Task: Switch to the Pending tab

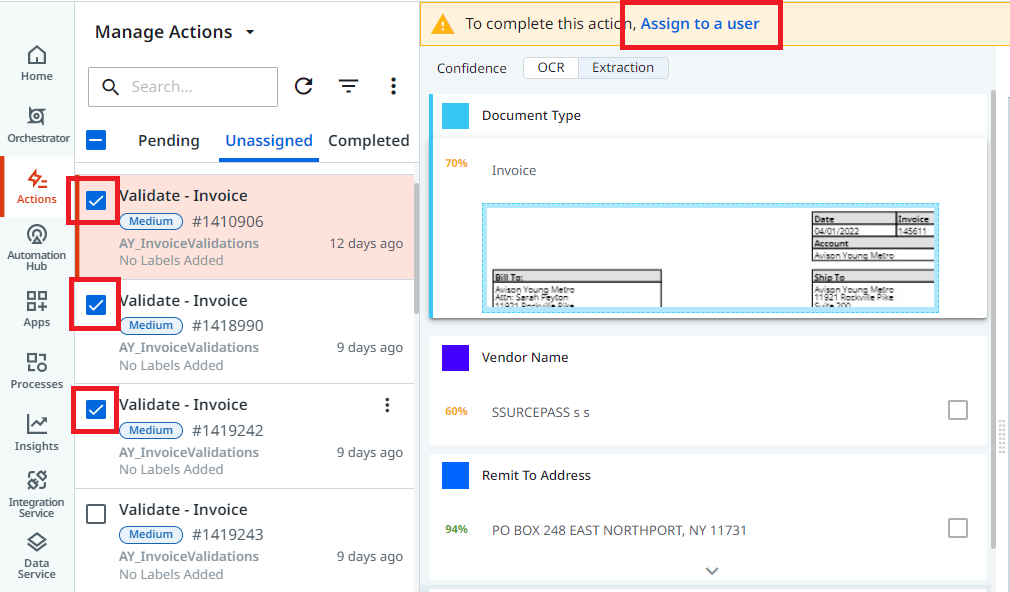Action: (x=169, y=140)
